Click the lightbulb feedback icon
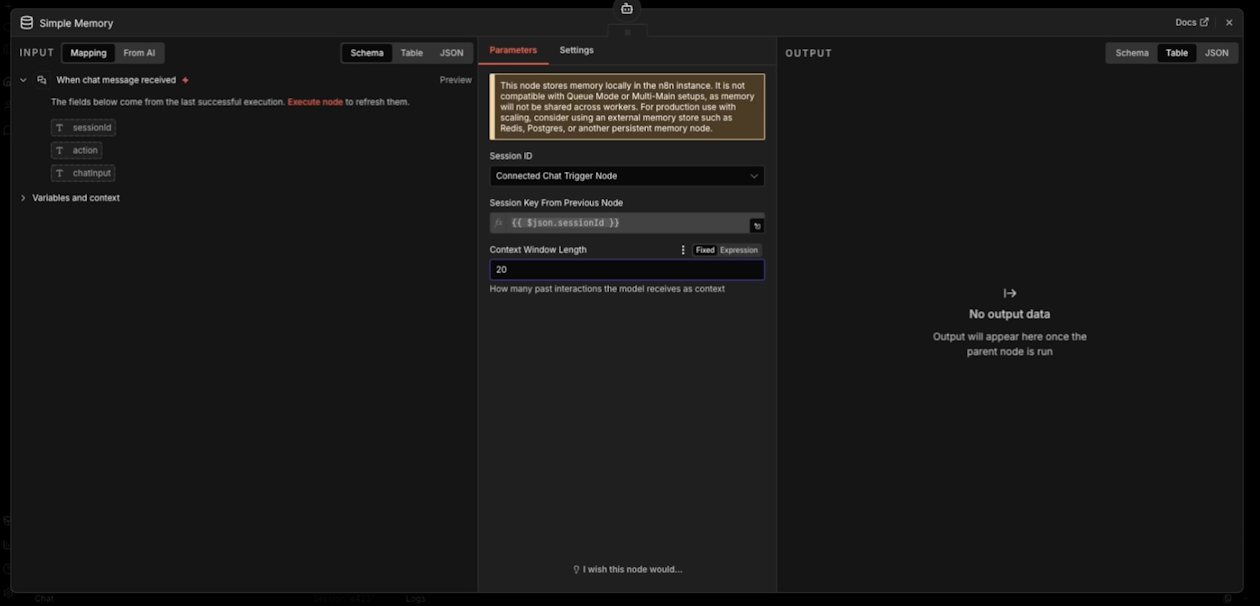 (x=576, y=570)
